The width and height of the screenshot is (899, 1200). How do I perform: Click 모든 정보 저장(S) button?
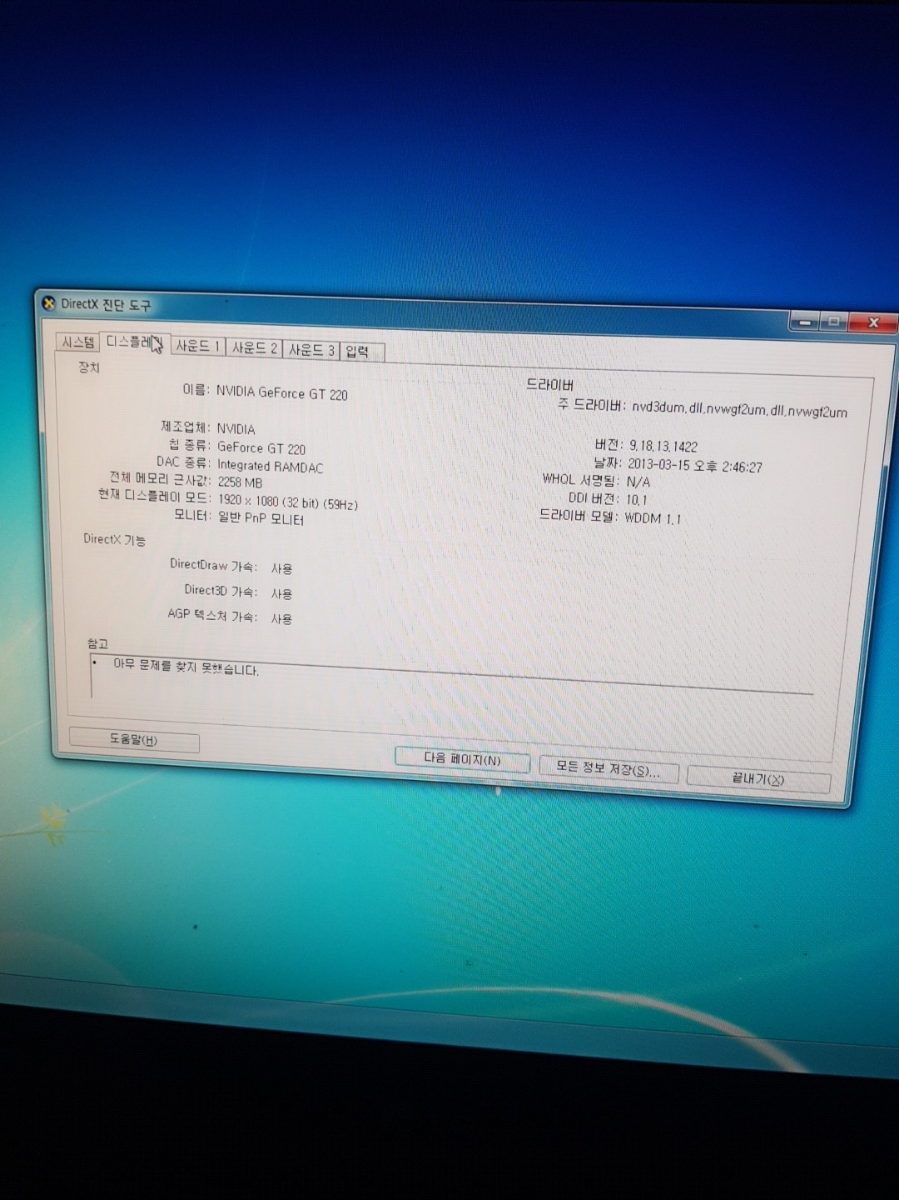[x=609, y=769]
